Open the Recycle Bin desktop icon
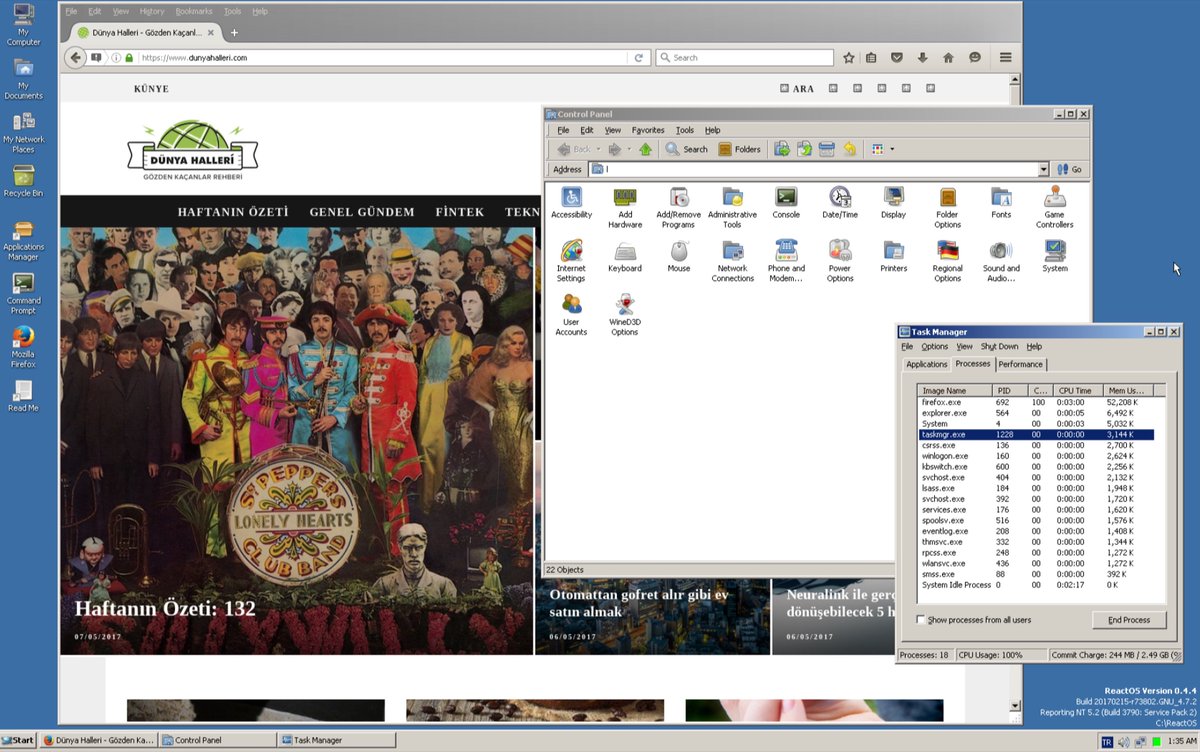The image size is (1200, 752). pyautogui.click(x=23, y=181)
